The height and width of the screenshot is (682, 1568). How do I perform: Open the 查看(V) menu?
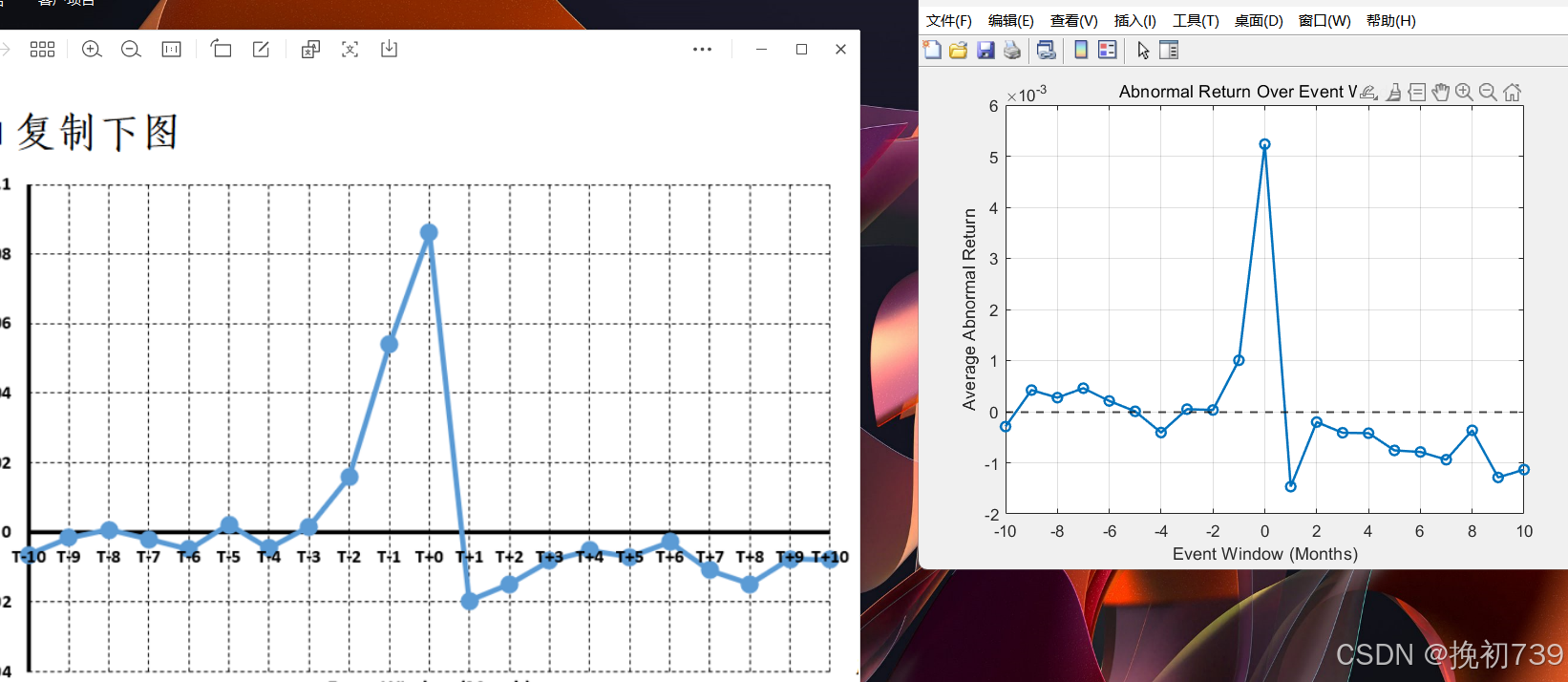pyautogui.click(x=1074, y=21)
